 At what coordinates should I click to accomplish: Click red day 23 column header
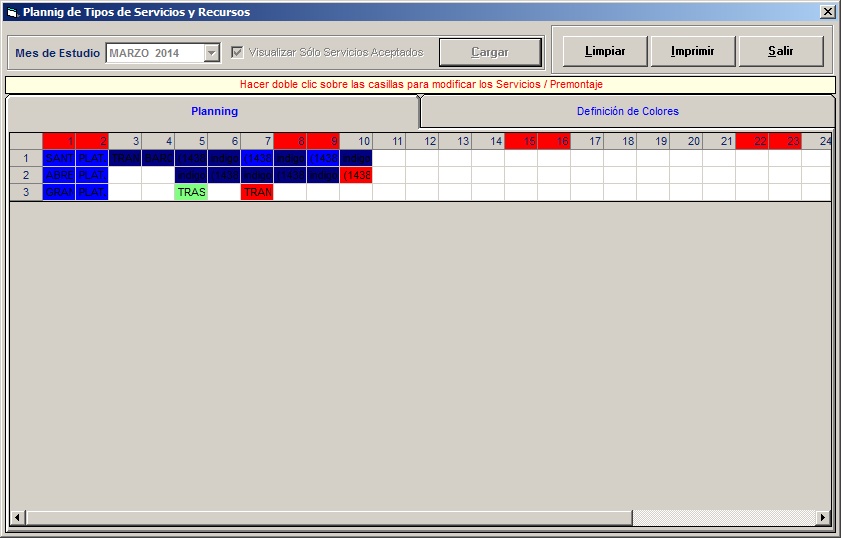pos(785,141)
